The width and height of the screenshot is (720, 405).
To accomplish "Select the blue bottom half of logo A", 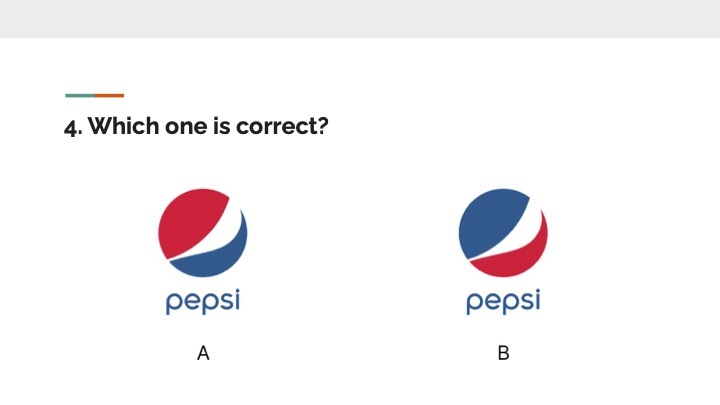I will [x=220, y=256].
